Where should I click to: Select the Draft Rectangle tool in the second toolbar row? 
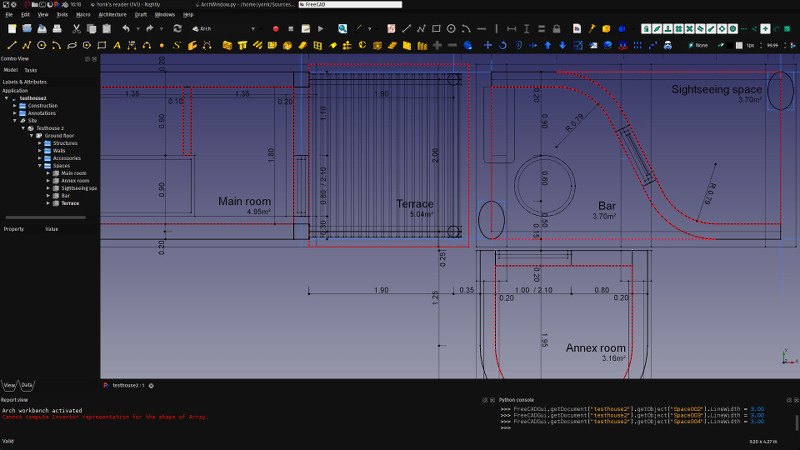tap(102, 45)
